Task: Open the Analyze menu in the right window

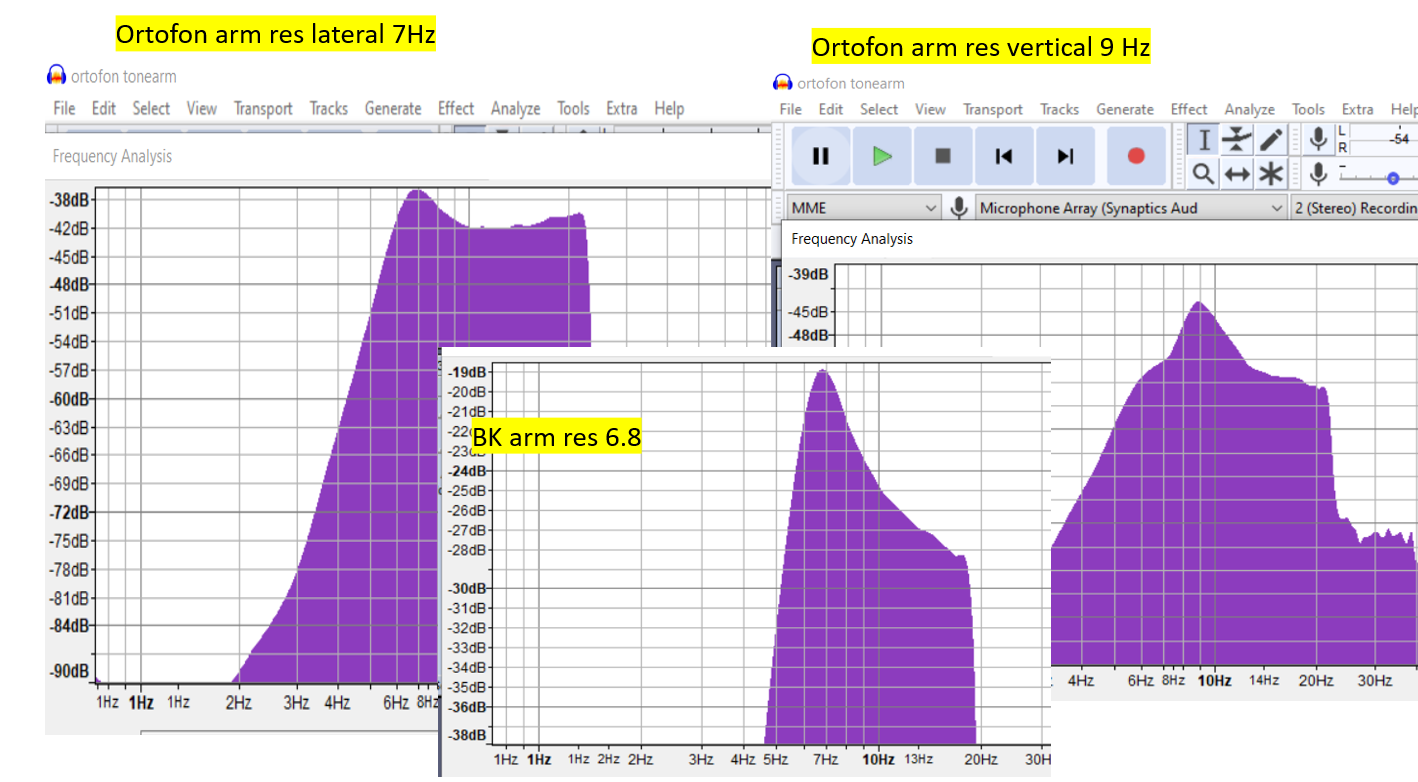Action: pyautogui.click(x=1250, y=109)
